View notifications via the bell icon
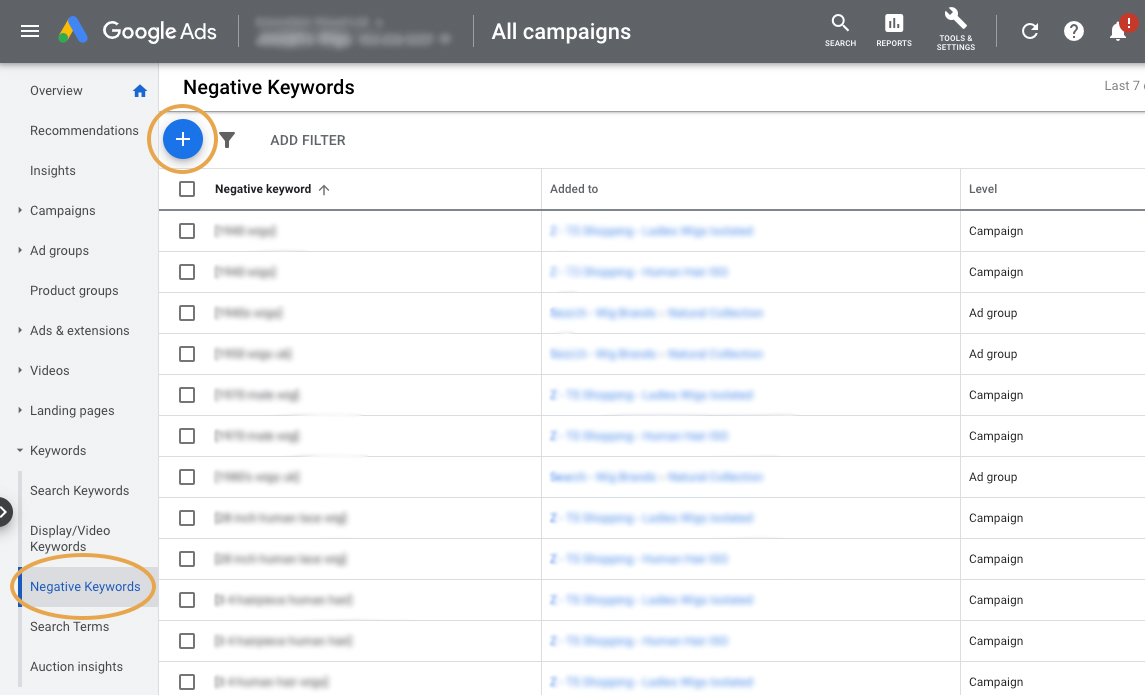The height and width of the screenshot is (695, 1145). [1118, 31]
